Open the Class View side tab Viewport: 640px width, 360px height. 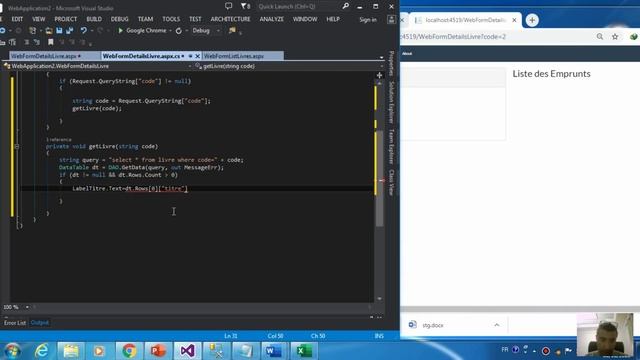(x=391, y=182)
